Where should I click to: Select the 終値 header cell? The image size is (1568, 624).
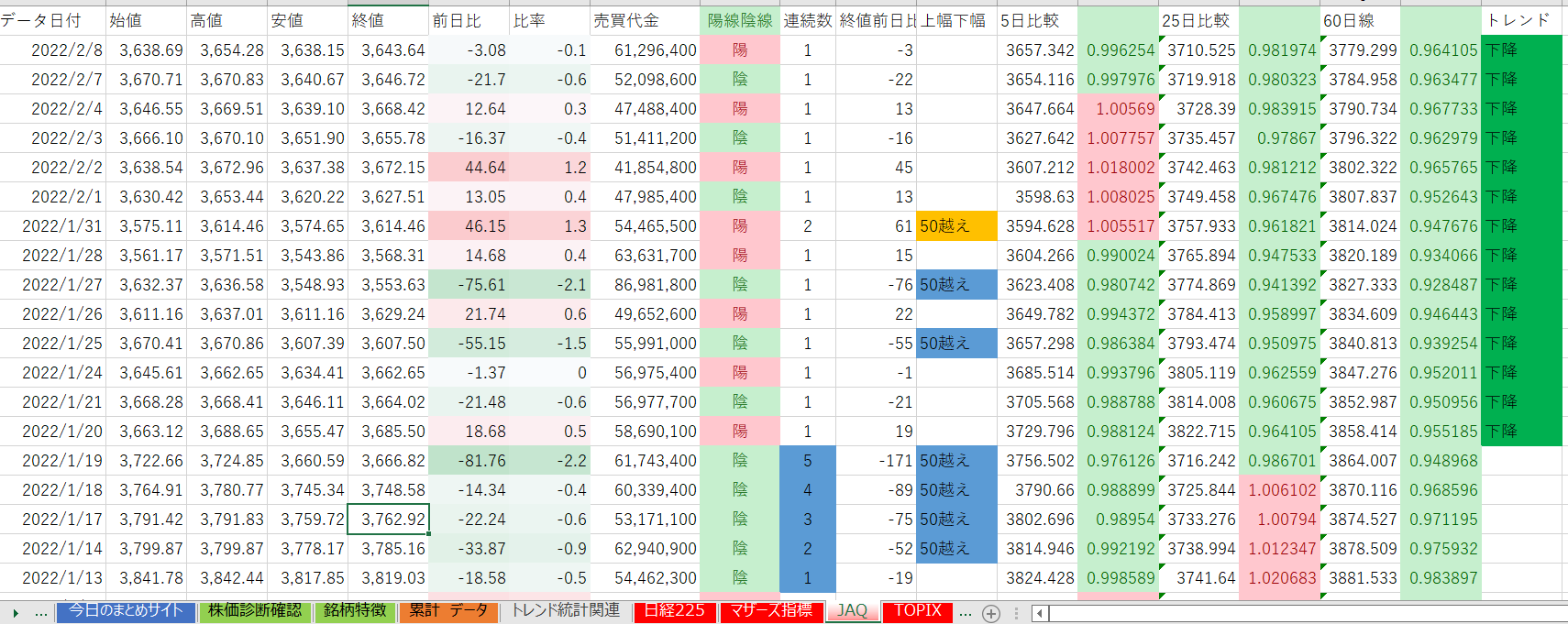[x=388, y=20]
